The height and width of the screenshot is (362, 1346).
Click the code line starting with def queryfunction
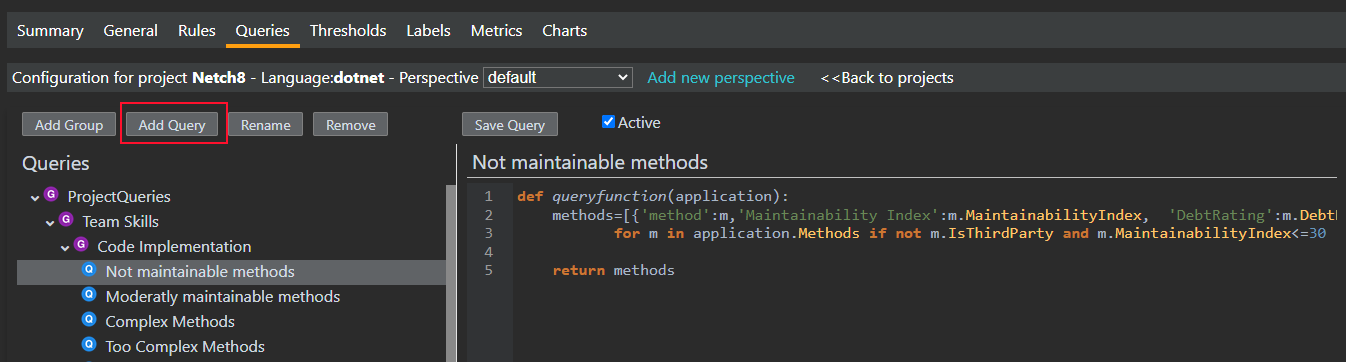pyautogui.click(x=653, y=196)
